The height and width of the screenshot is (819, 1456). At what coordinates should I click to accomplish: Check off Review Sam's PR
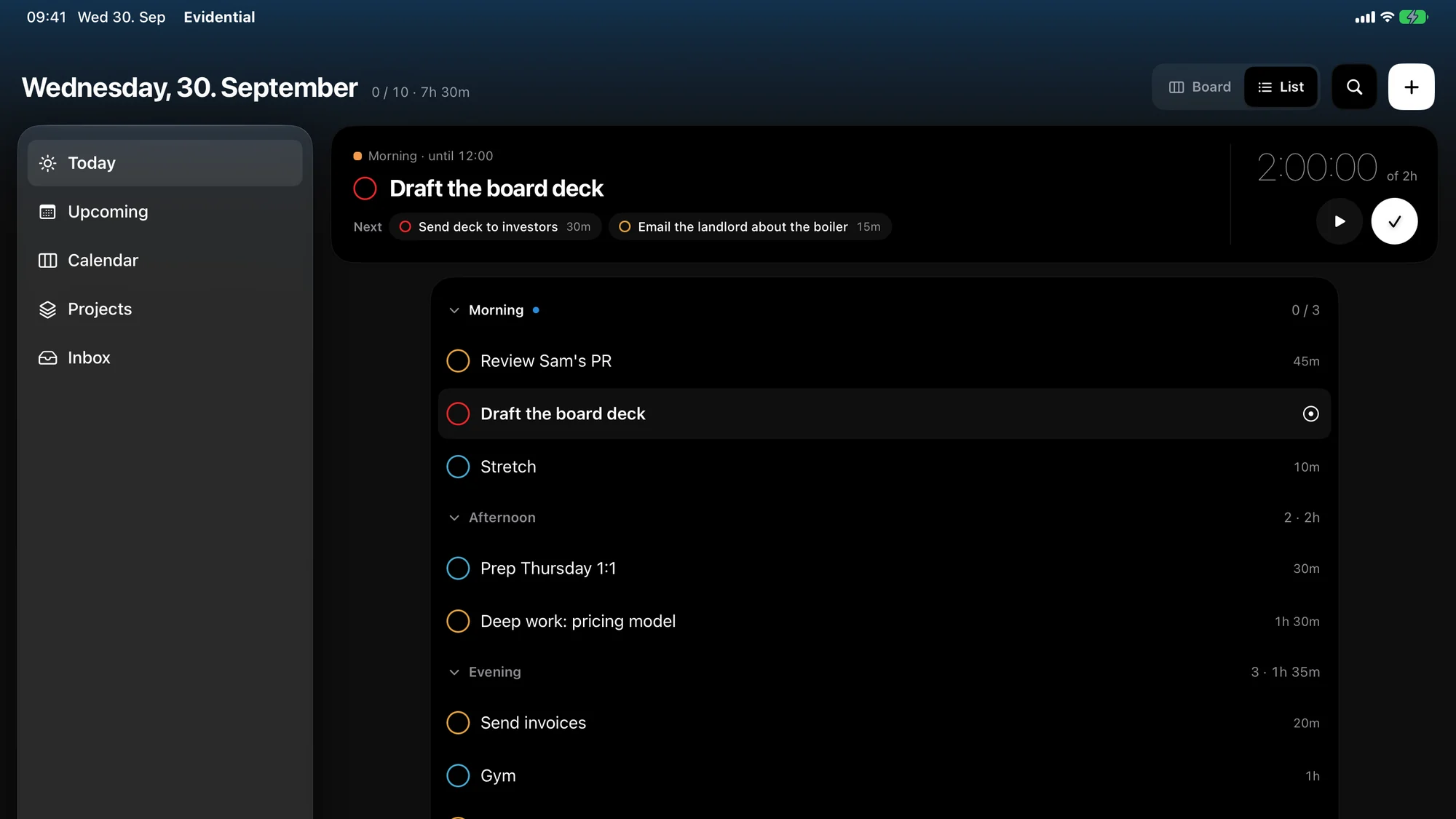point(458,361)
